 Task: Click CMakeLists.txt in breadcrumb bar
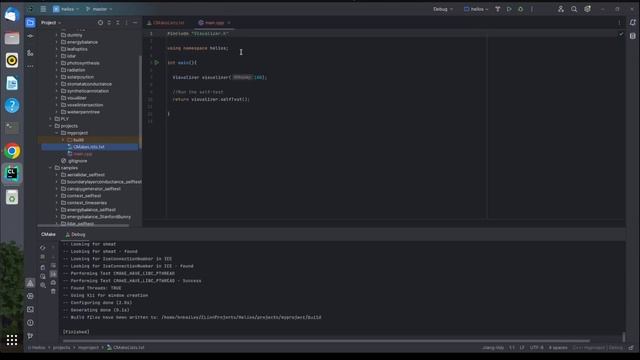(126, 348)
